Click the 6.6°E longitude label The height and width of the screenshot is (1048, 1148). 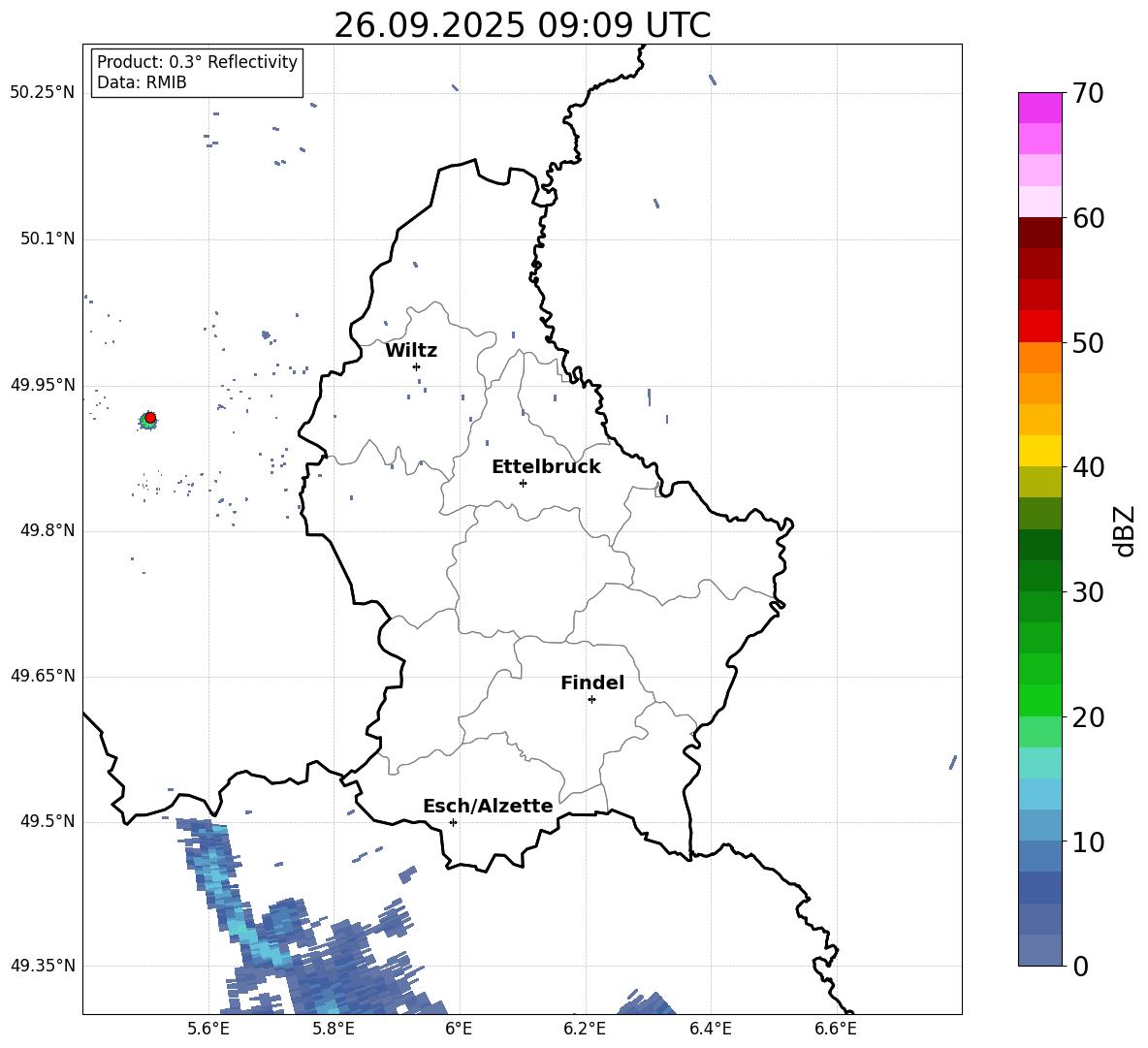pos(836,1029)
